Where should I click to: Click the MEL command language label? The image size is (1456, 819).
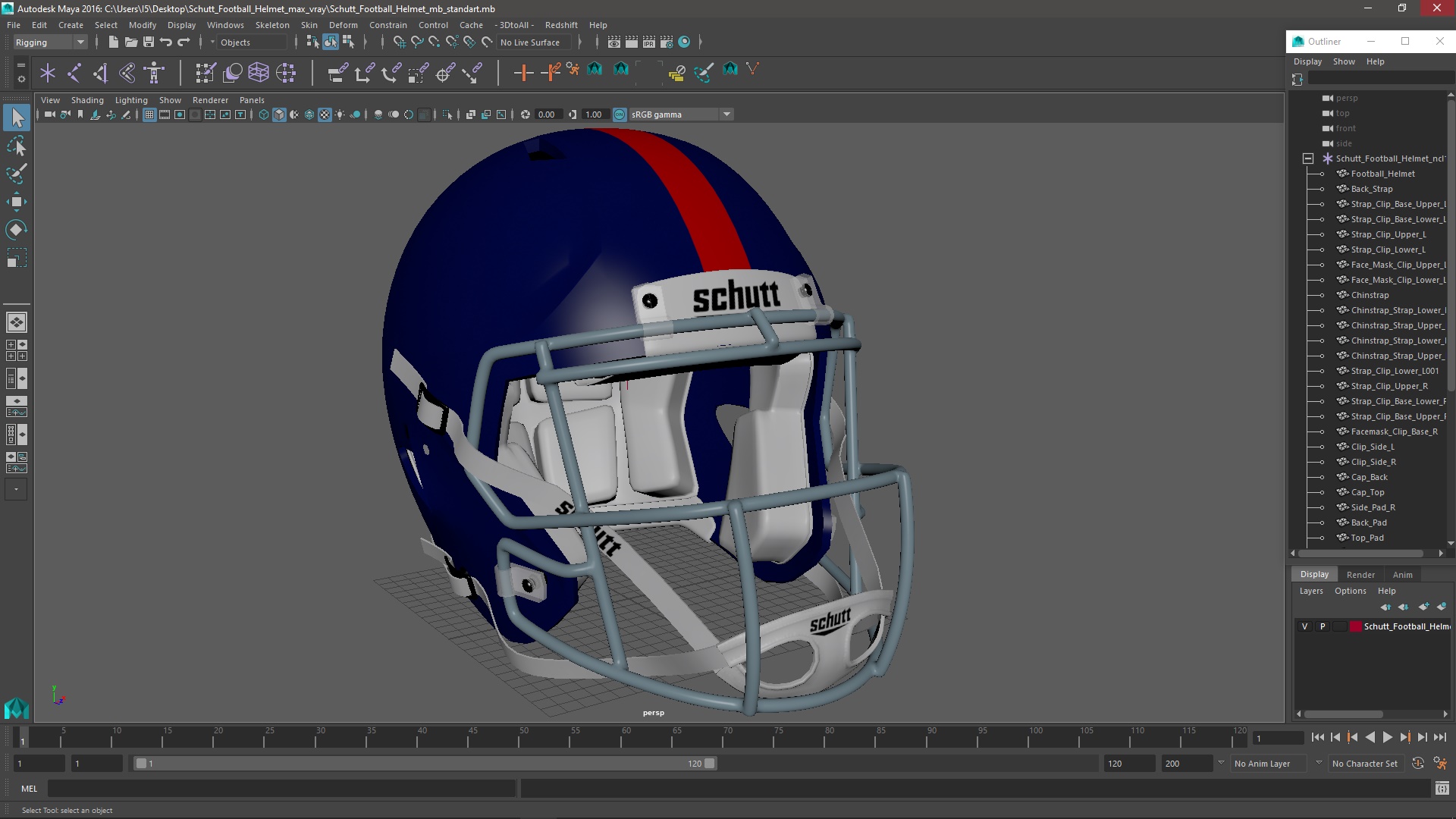29,789
